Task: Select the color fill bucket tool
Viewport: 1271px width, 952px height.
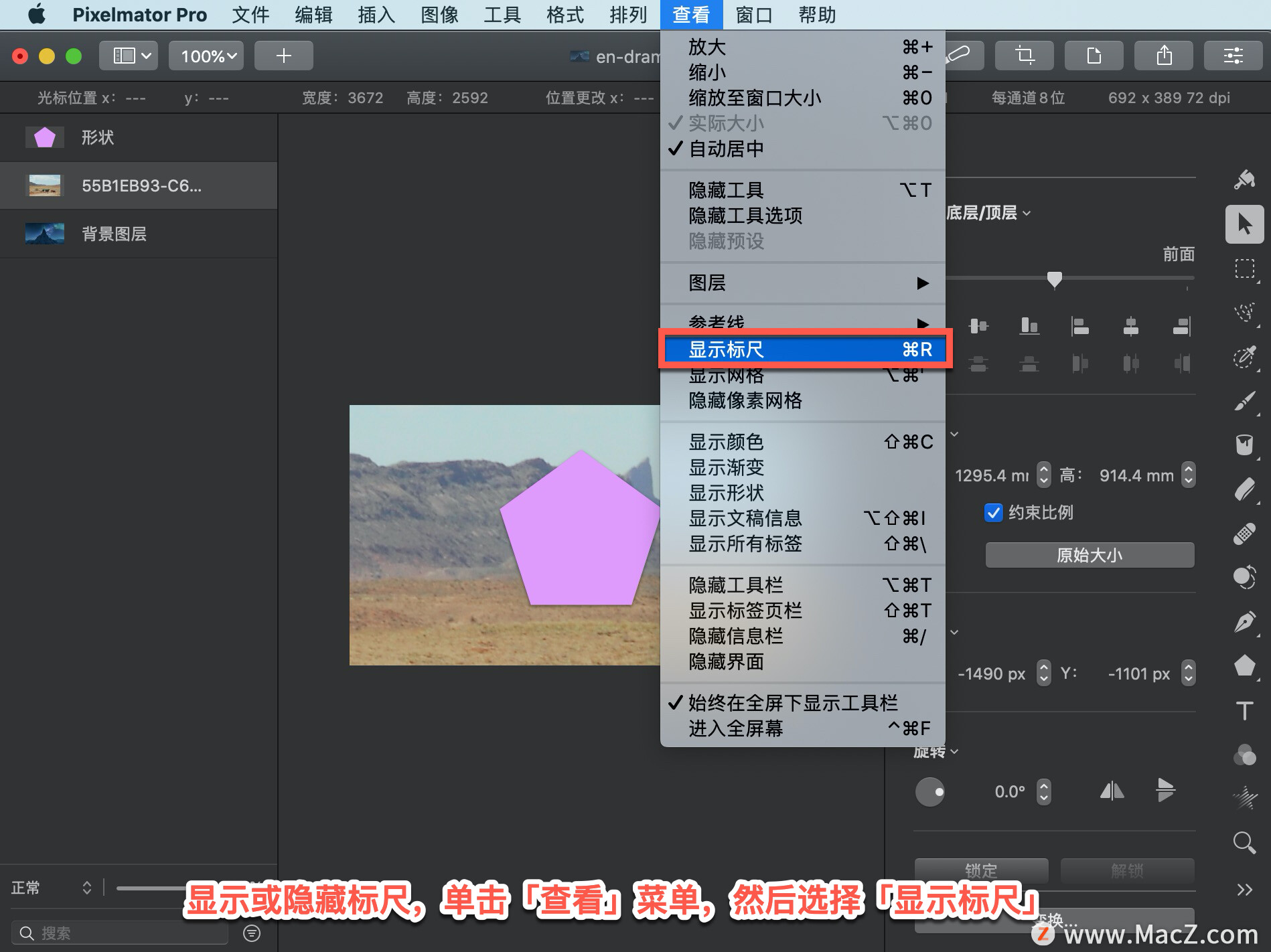Action: pyautogui.click(x=1244, y=445)
